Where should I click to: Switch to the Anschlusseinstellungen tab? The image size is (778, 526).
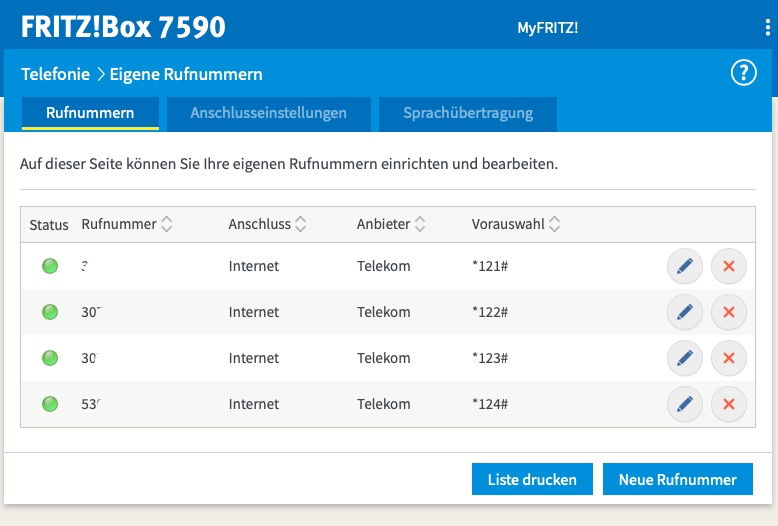point(268,113)
